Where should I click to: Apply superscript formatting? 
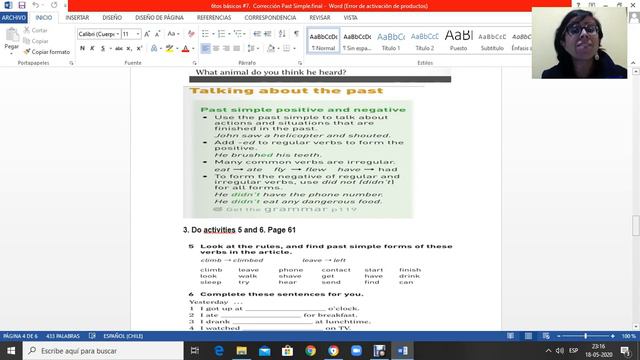139,48
